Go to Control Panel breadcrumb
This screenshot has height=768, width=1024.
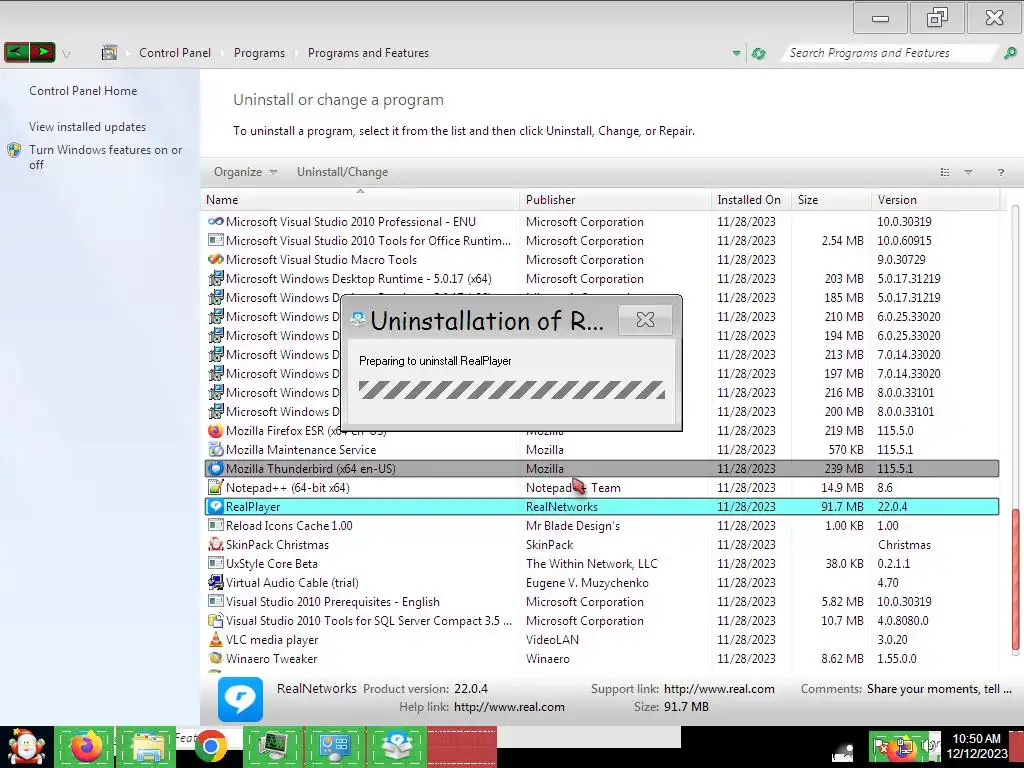[175, 53]
